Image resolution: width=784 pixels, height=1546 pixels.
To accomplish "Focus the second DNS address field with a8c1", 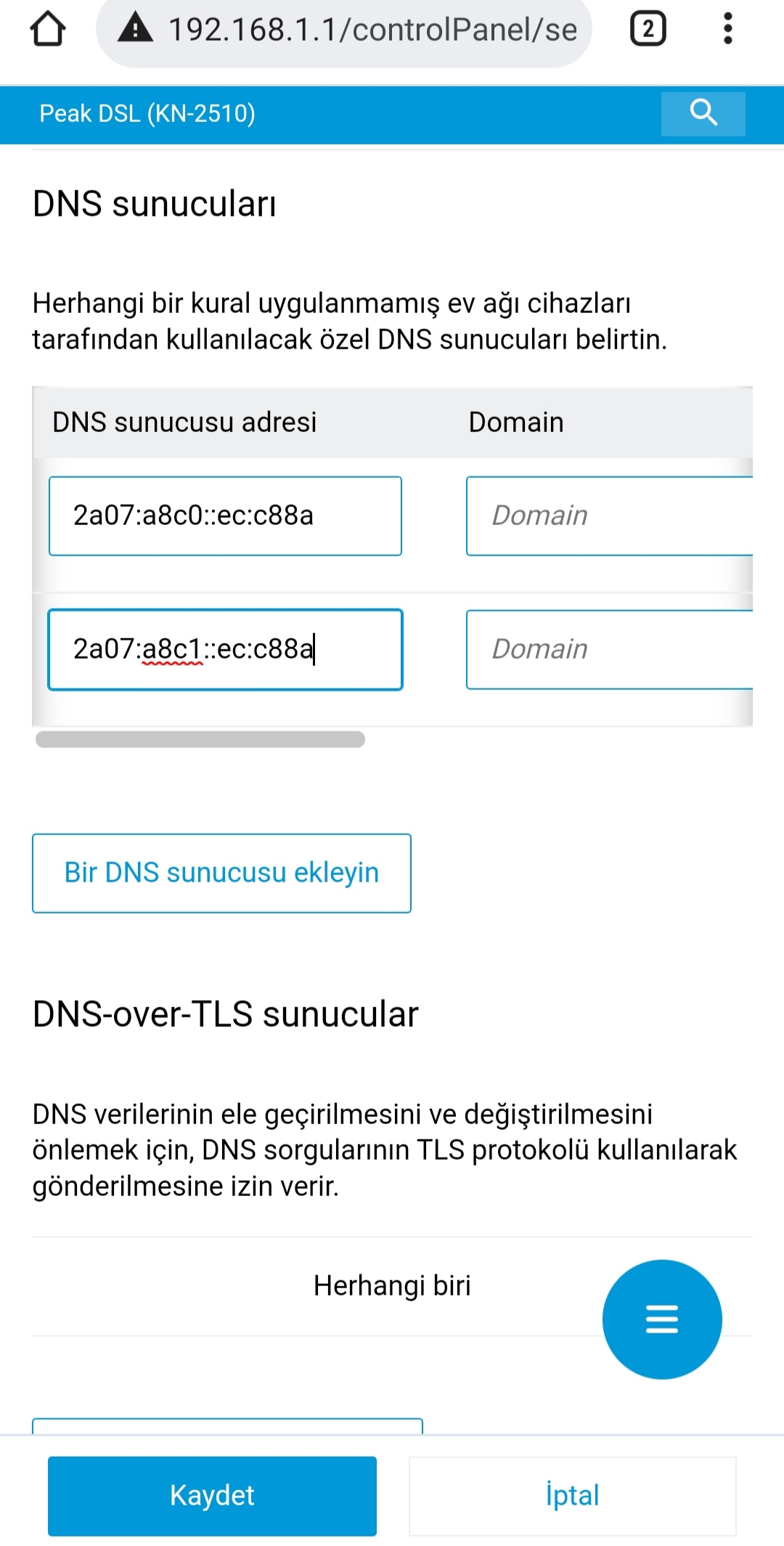I will click(x=225, y=649).
